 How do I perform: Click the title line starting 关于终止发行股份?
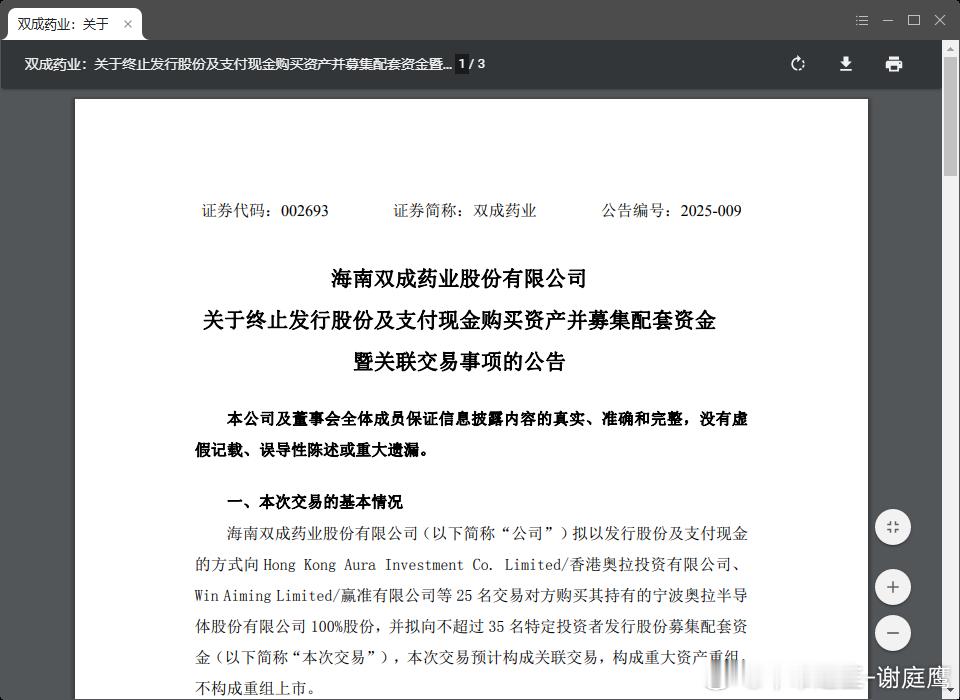(459, 320)
